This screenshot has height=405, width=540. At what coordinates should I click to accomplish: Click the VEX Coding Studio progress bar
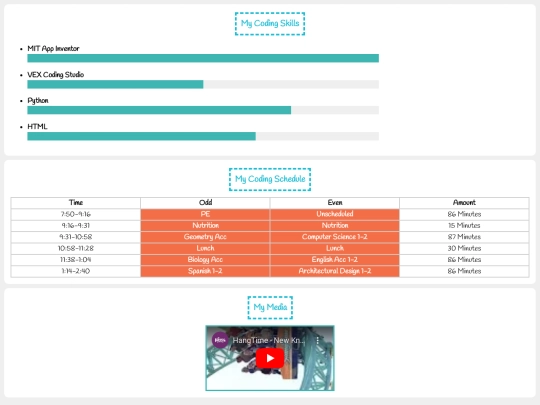203,84
